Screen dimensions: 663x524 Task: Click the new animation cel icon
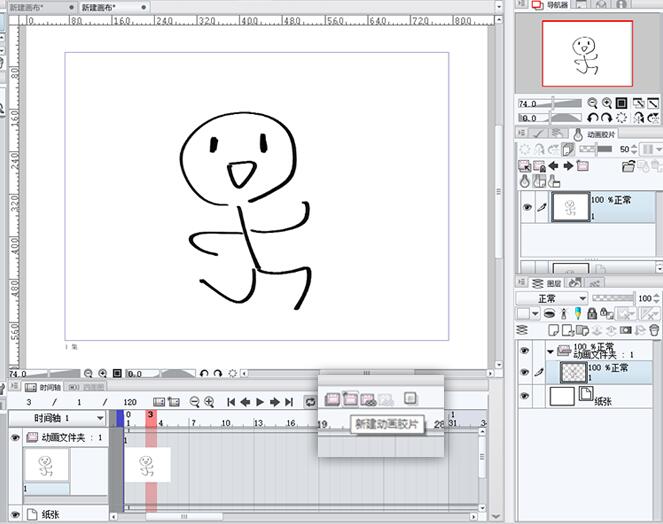350,399
